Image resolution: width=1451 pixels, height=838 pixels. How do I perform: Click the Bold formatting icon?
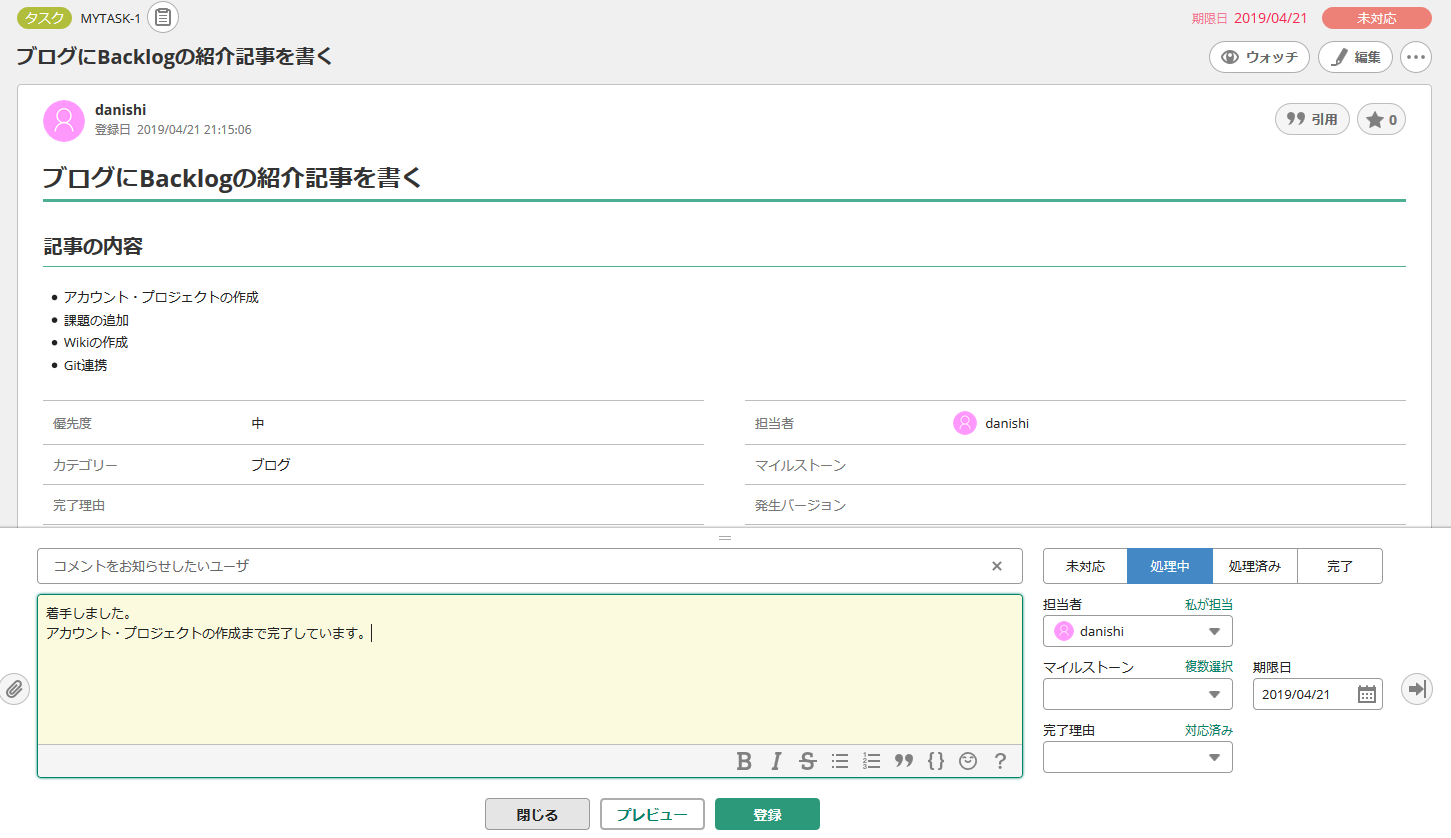pyautogui.click(x=744, y=761)
